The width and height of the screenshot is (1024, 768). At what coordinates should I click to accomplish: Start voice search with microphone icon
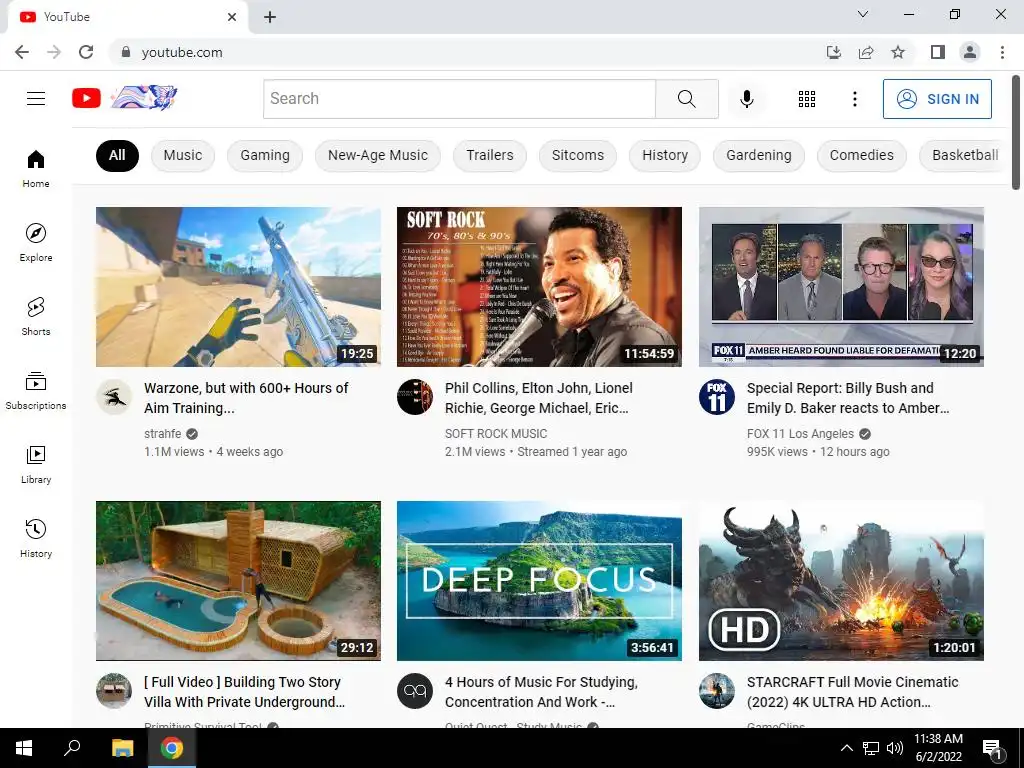pos(746,99)
